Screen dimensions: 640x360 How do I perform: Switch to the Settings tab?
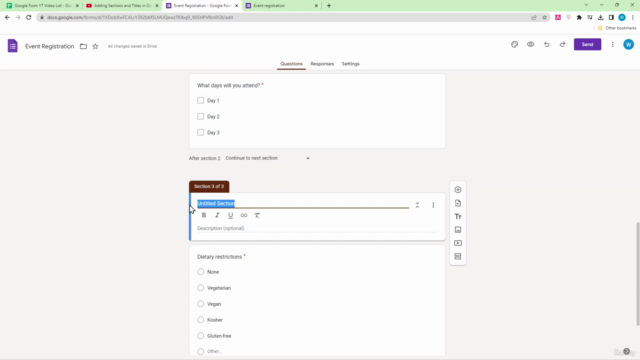[351, 64]
